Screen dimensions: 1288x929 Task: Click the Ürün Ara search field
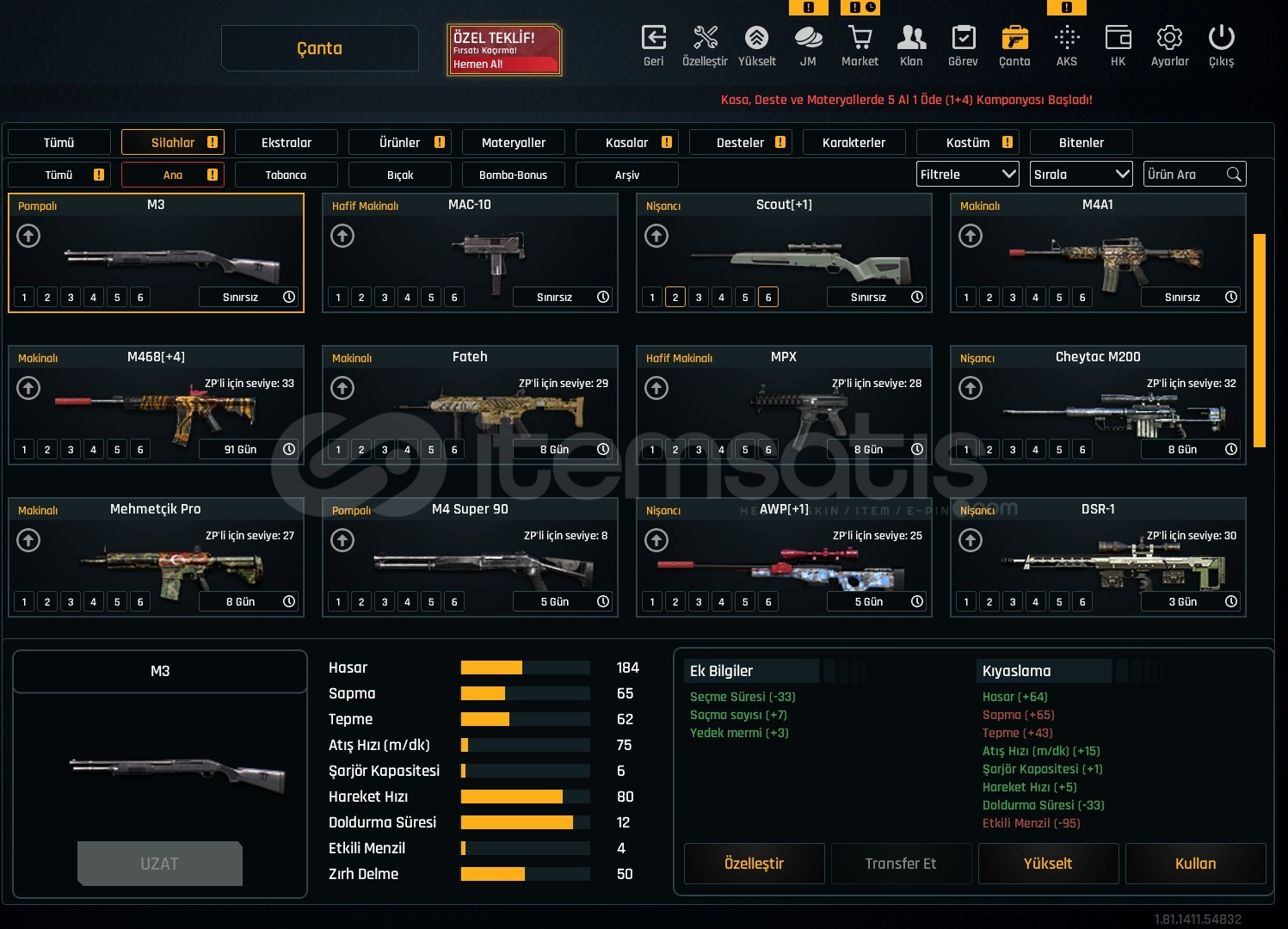1185,175
